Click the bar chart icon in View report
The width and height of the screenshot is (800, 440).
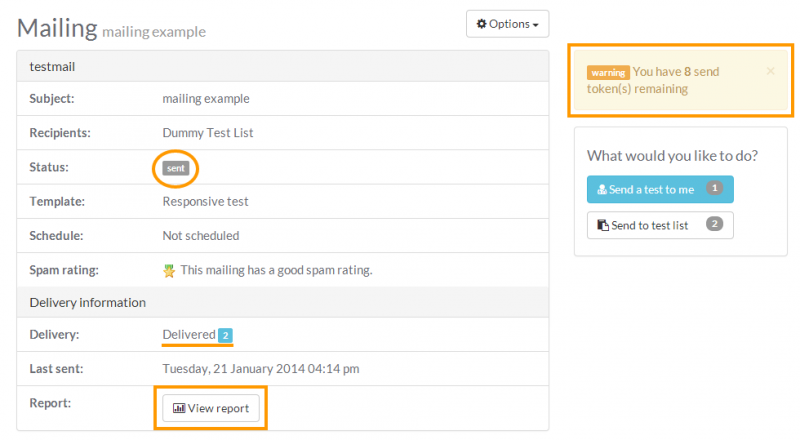pyautogui.click(x=179, y=408)
